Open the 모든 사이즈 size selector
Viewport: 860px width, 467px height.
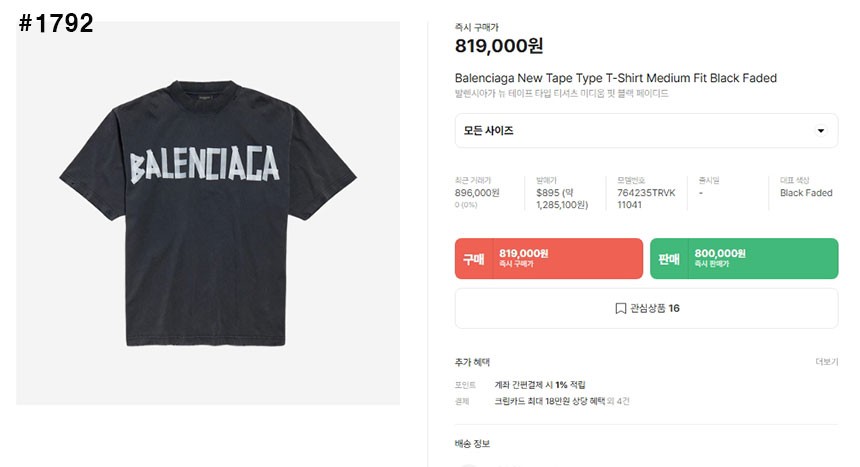pyautogui.click(x=645, y=131)
